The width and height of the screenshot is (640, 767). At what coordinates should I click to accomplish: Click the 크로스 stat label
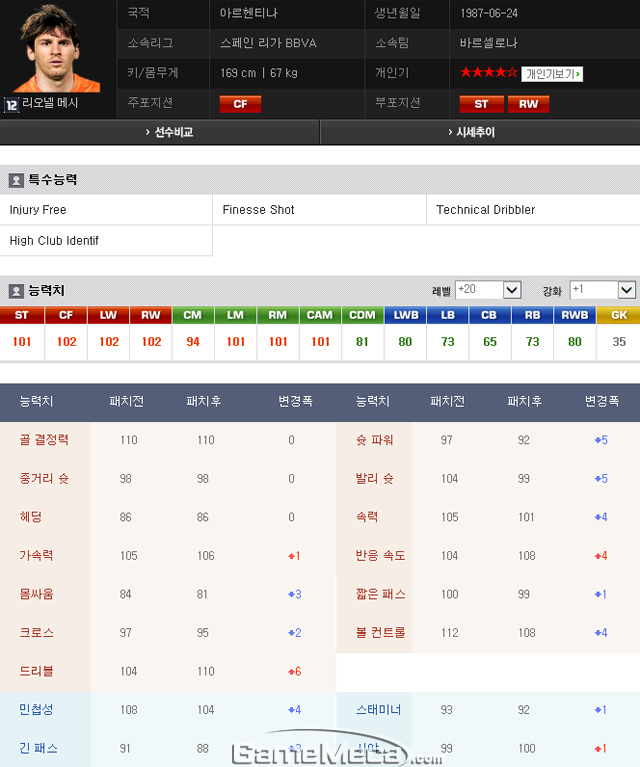(x=36, y=632)
